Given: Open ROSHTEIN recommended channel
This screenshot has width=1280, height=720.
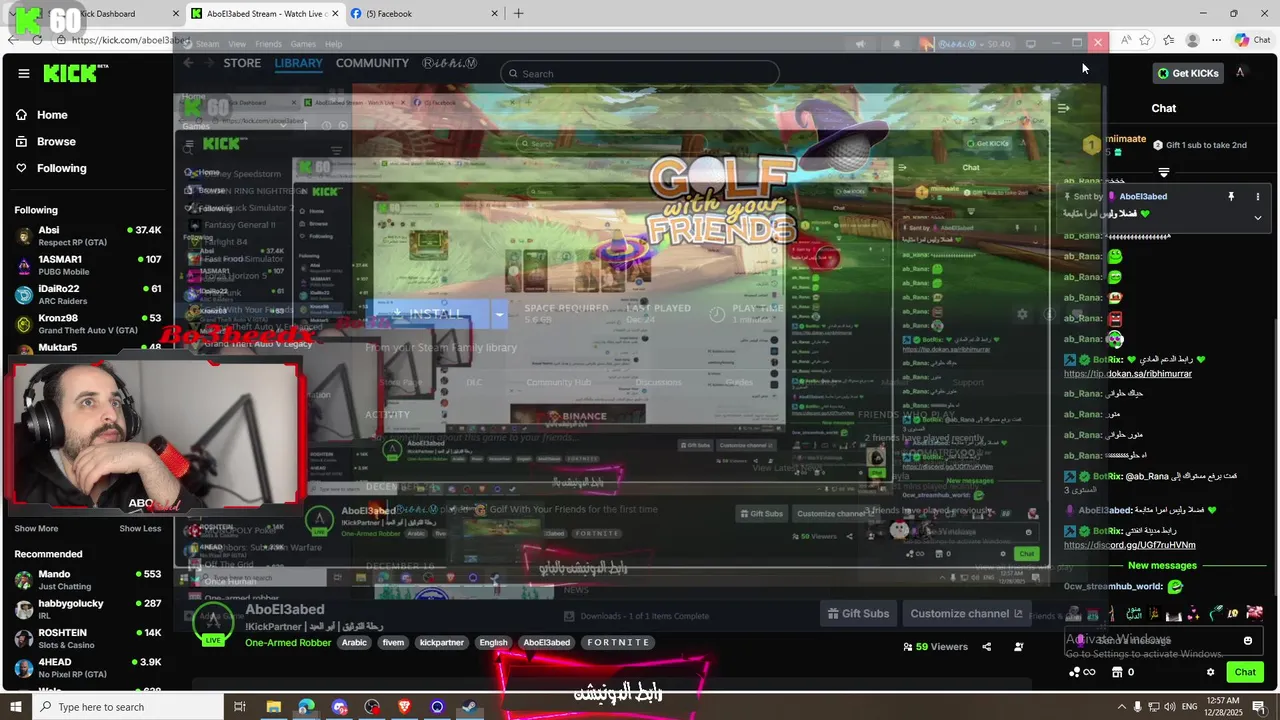Looking at the screenshot, I should pos(87,638).
